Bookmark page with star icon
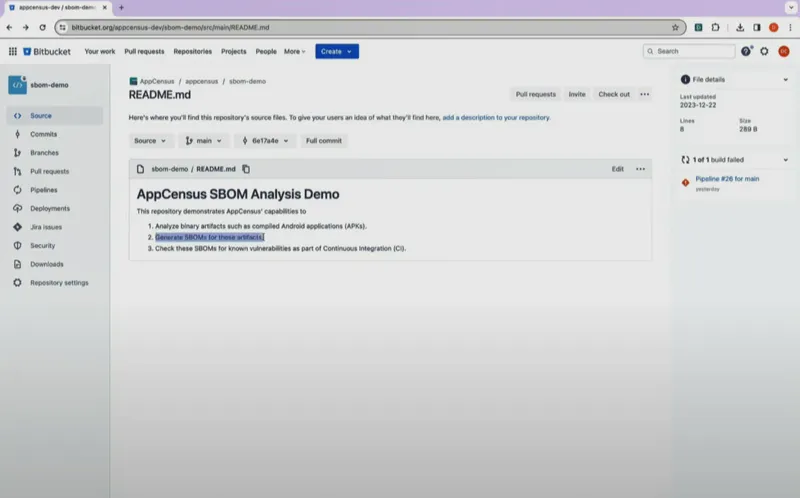 click(675, 28)
